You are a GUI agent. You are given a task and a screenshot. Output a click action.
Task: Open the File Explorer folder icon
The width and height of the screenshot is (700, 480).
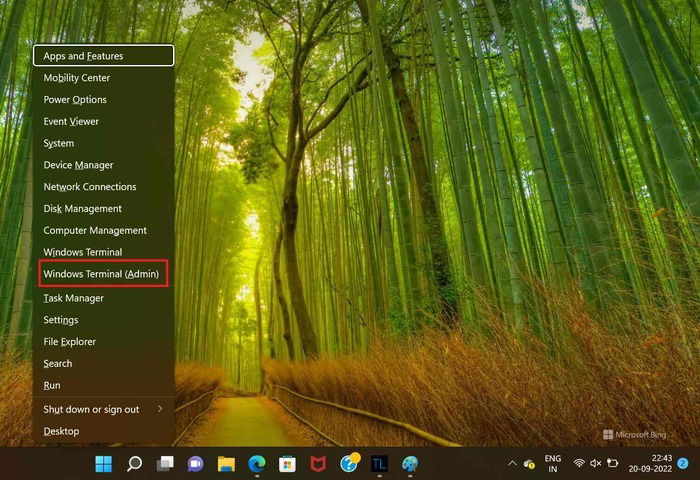point(226,464)
